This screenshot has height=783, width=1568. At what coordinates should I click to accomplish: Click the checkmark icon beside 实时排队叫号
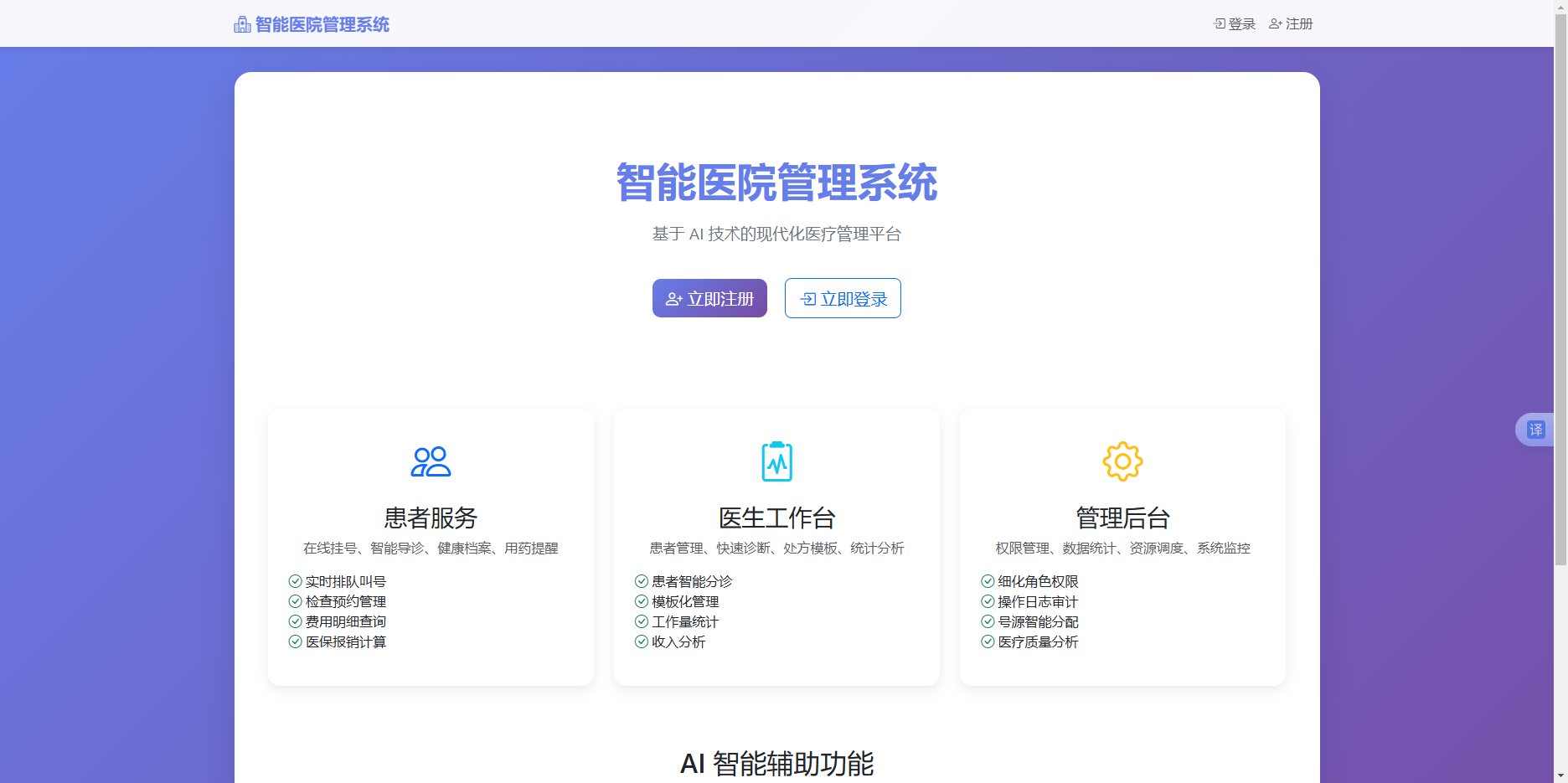(x=294, y=580)
